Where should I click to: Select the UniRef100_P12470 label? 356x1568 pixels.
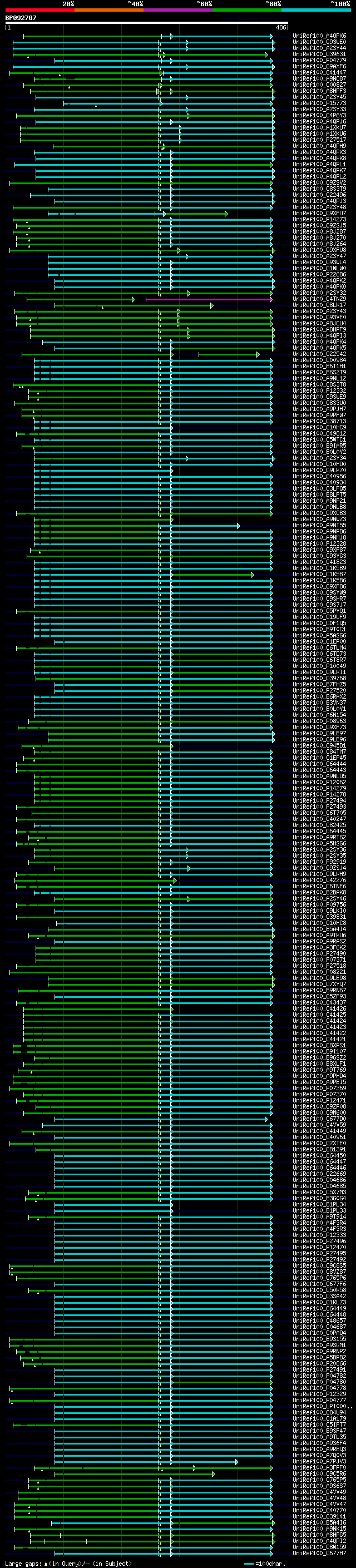[319, 1247]
